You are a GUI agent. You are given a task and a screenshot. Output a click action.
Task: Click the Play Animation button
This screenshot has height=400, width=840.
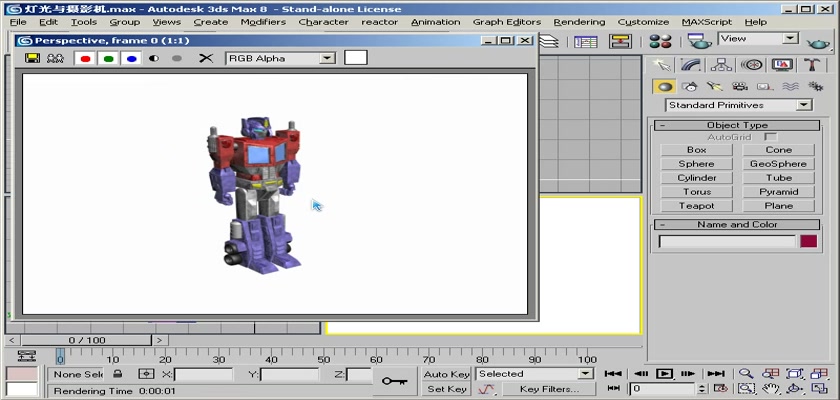tap(664, 374)
